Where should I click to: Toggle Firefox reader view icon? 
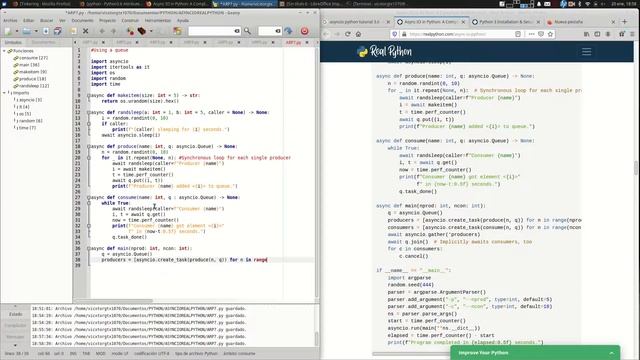pyautogui.click(x=518, y=34)
